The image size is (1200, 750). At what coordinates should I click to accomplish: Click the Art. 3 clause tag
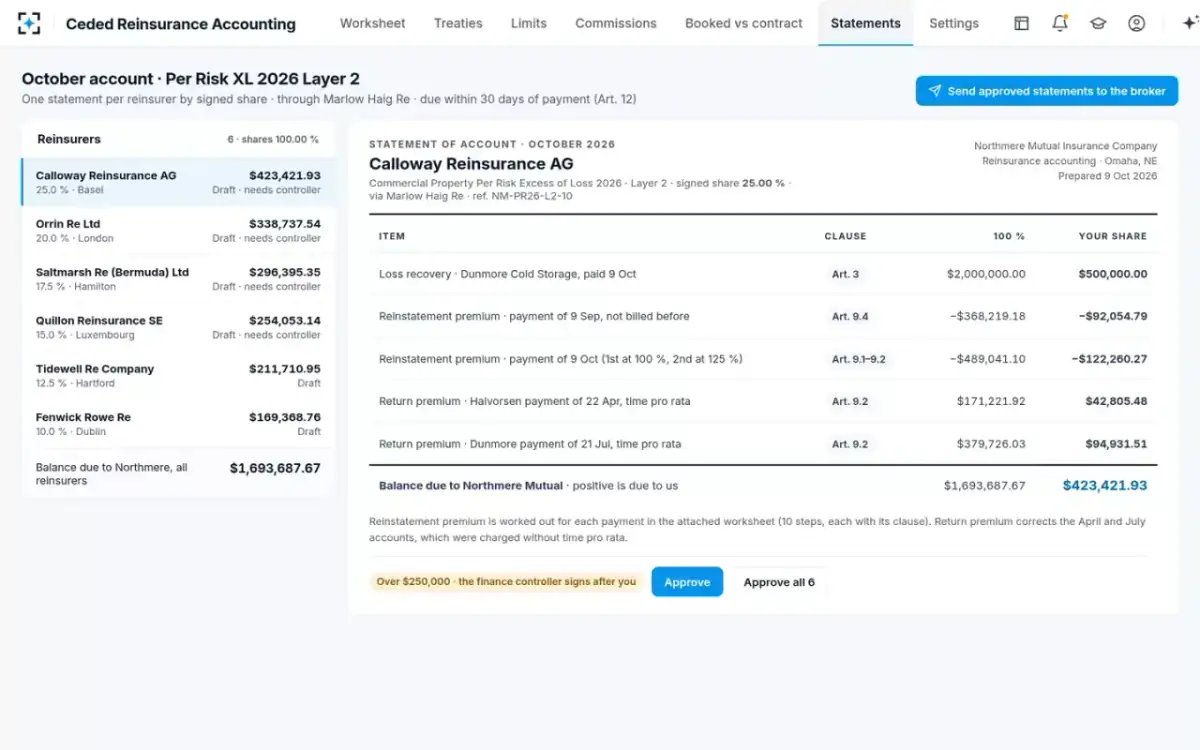coord(845,274)
